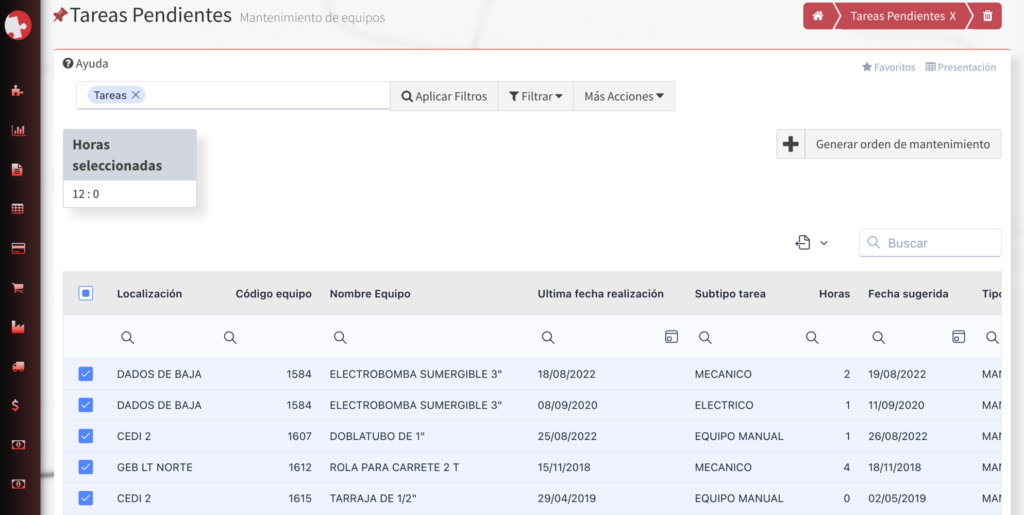Expand the Filtrar dropdown
The width and height of the screenshot is (1024, 515).
coord(535,96)
